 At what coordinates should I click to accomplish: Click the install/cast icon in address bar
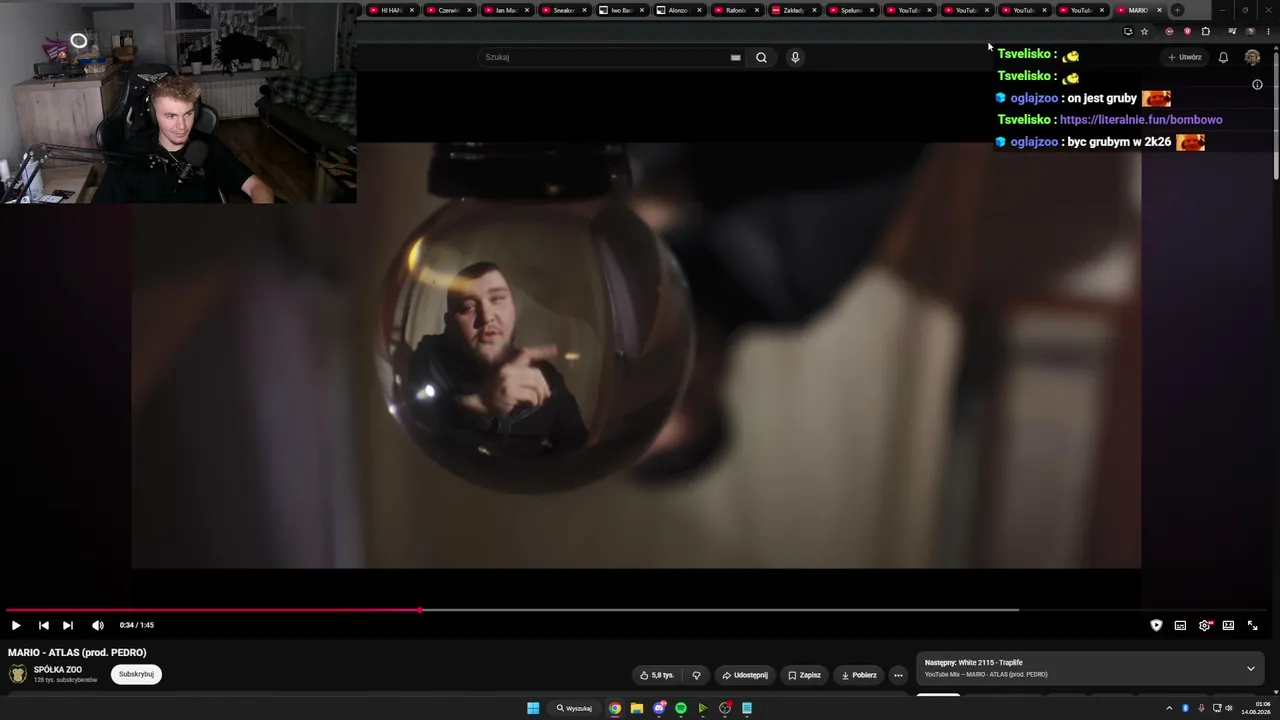coord(1128,31)
